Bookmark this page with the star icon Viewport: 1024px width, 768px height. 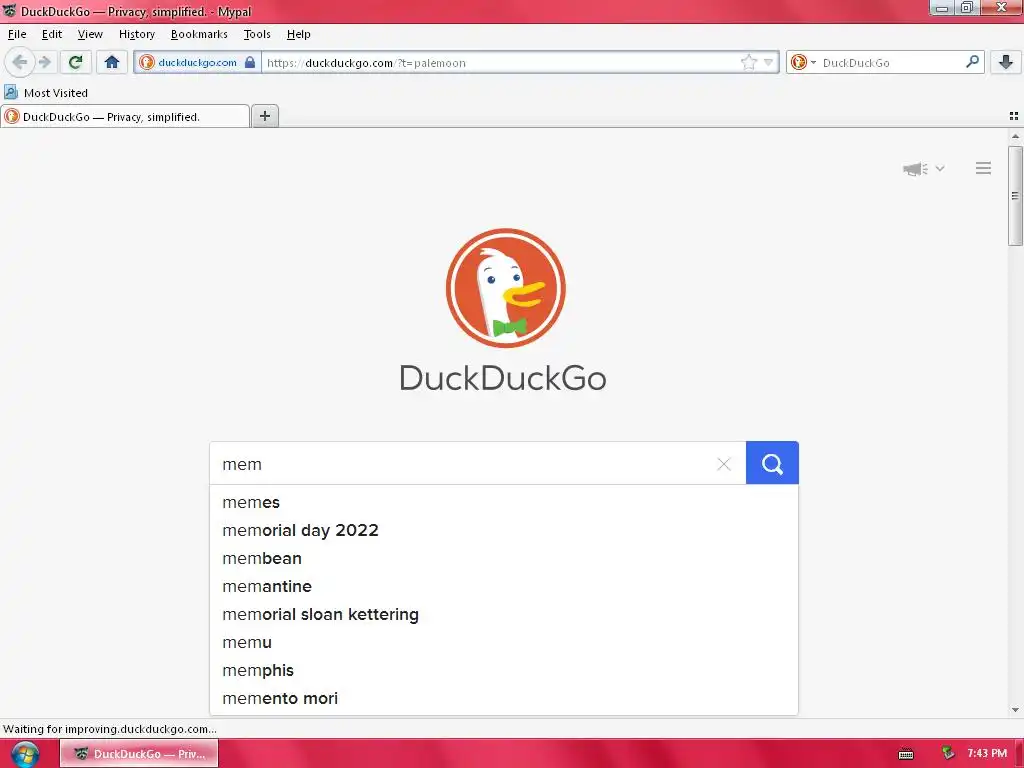pyautogui.click(x=749, y=63)
